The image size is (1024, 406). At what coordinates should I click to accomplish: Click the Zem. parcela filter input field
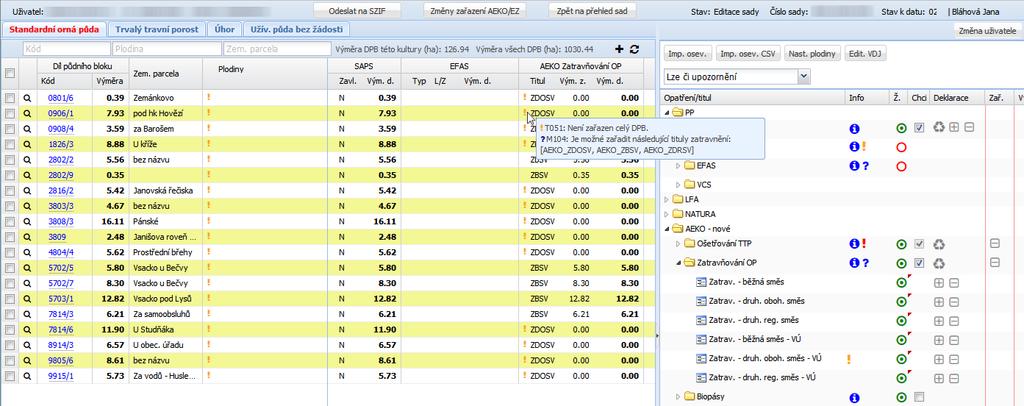(277, 49)
